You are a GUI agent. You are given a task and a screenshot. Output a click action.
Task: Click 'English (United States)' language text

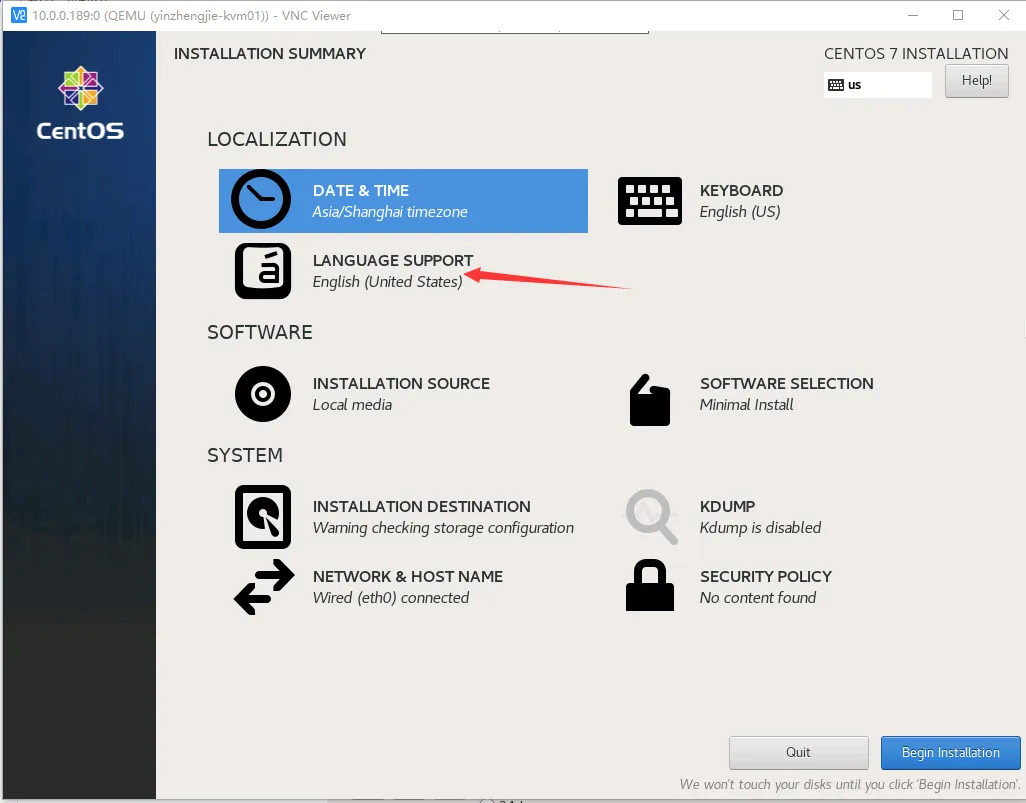click(x=387, y=282)
